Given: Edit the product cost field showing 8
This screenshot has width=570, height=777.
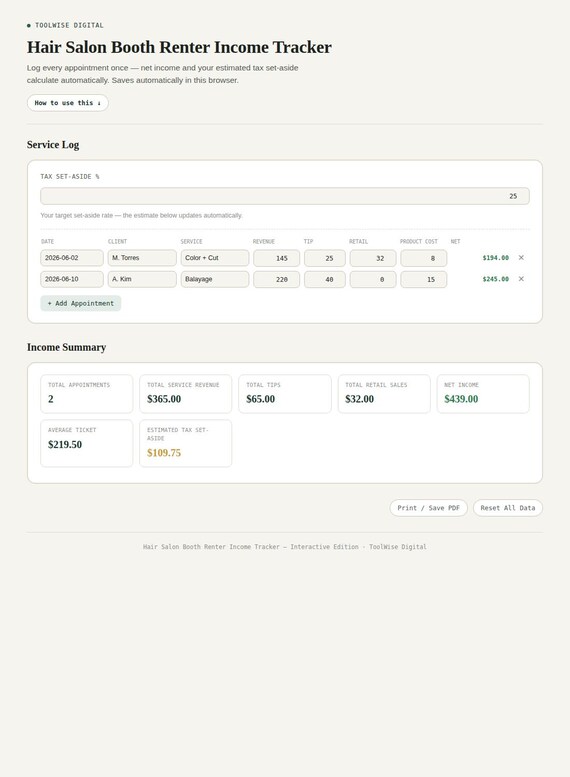Looking at the screenshot, I should click(x=424, y=258).
